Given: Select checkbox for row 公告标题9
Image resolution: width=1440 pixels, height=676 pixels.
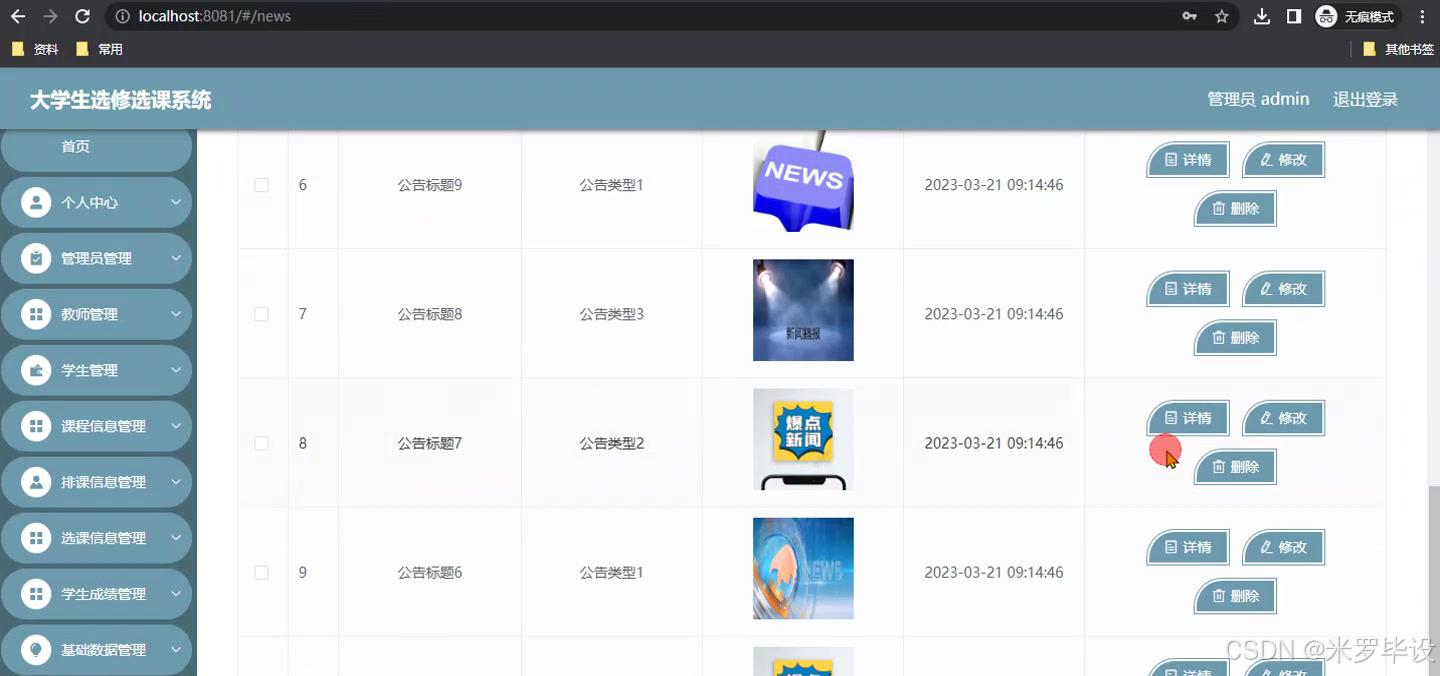Looking at the screenshot, I should pos(261,185).
